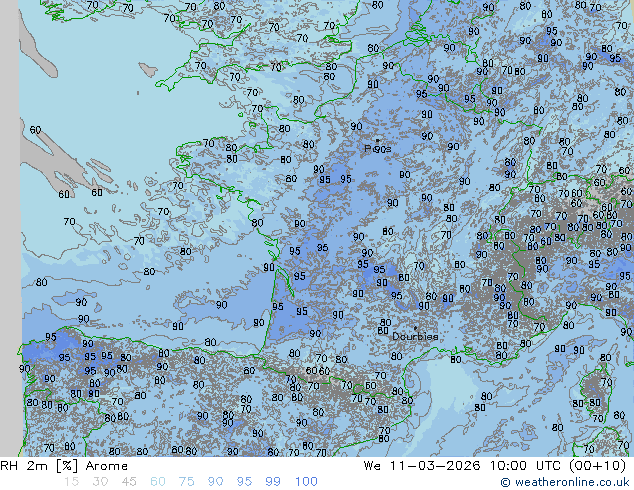This screenshot has width=634, height=490.
Task: Click the Arome model name label
Action: point(106,466)
